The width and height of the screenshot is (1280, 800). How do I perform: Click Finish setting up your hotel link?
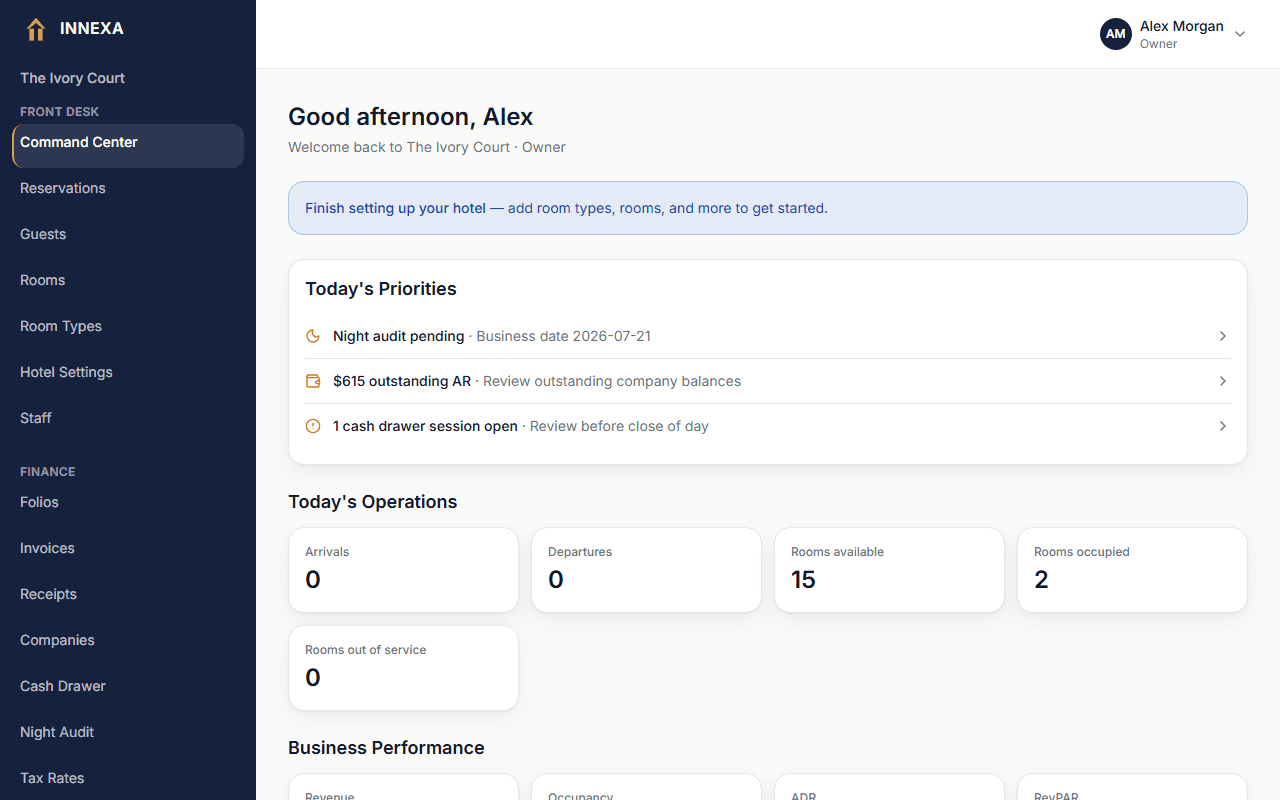[x=395, y=208]
